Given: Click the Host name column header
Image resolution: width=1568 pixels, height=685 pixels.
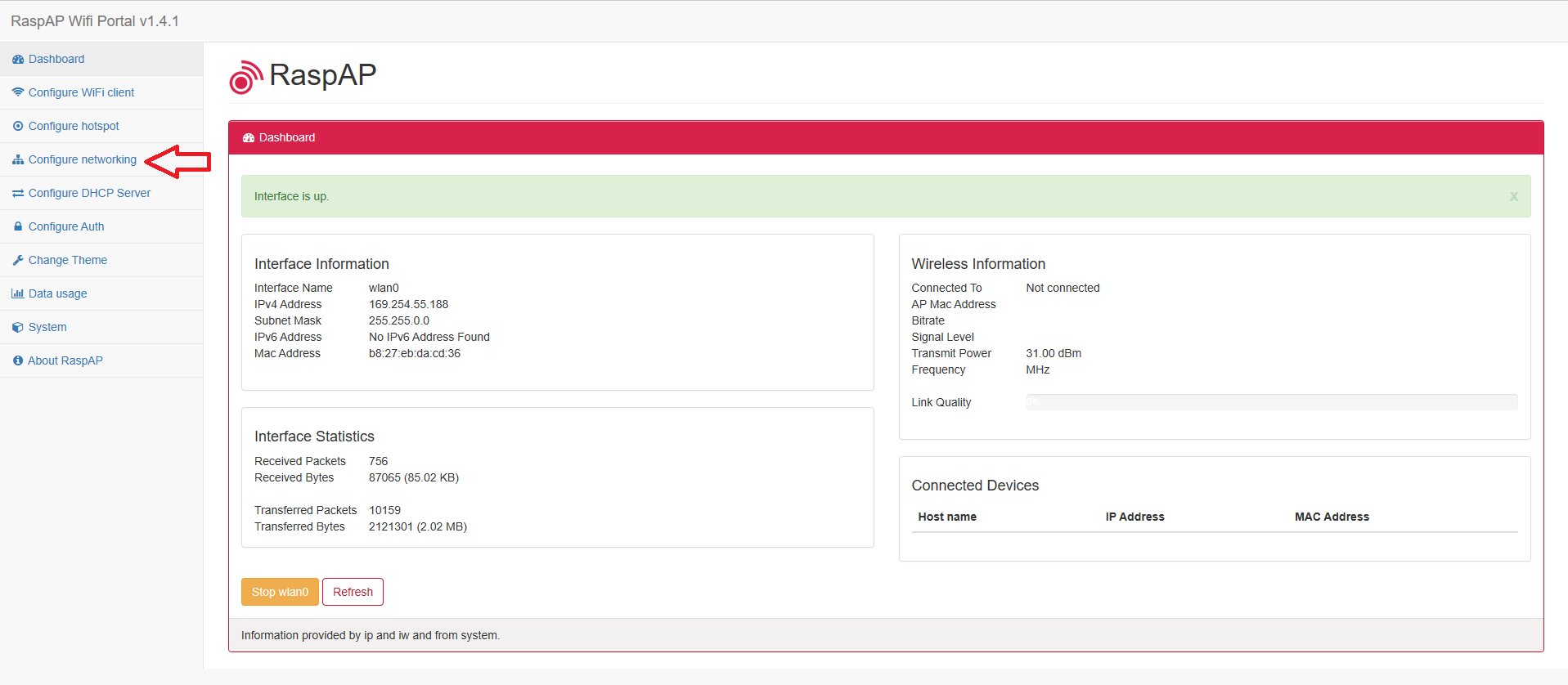Looking at the screenshot, I should tap(947, 517).
